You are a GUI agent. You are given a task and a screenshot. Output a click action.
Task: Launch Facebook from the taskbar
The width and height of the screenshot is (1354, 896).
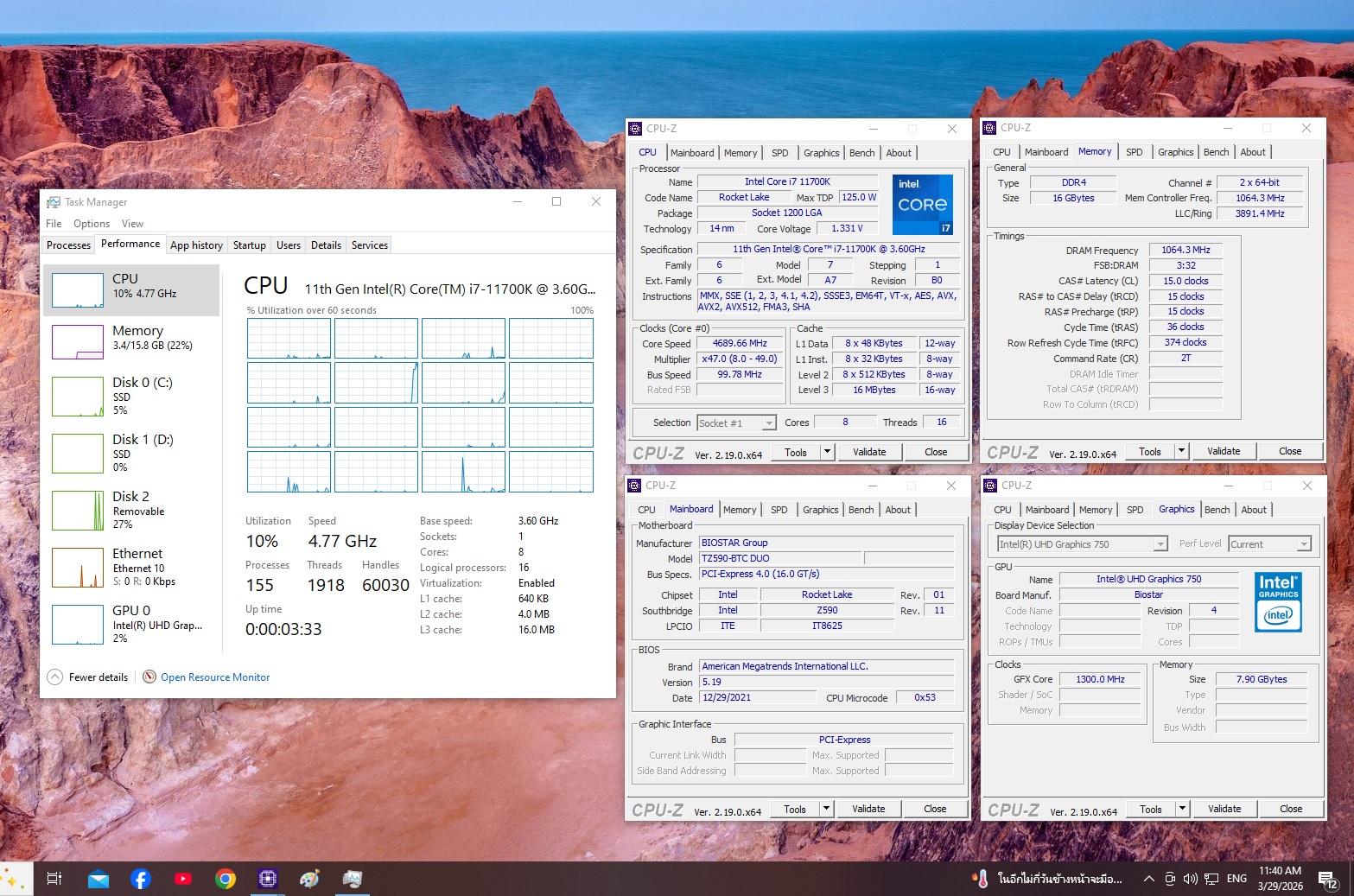141,879
